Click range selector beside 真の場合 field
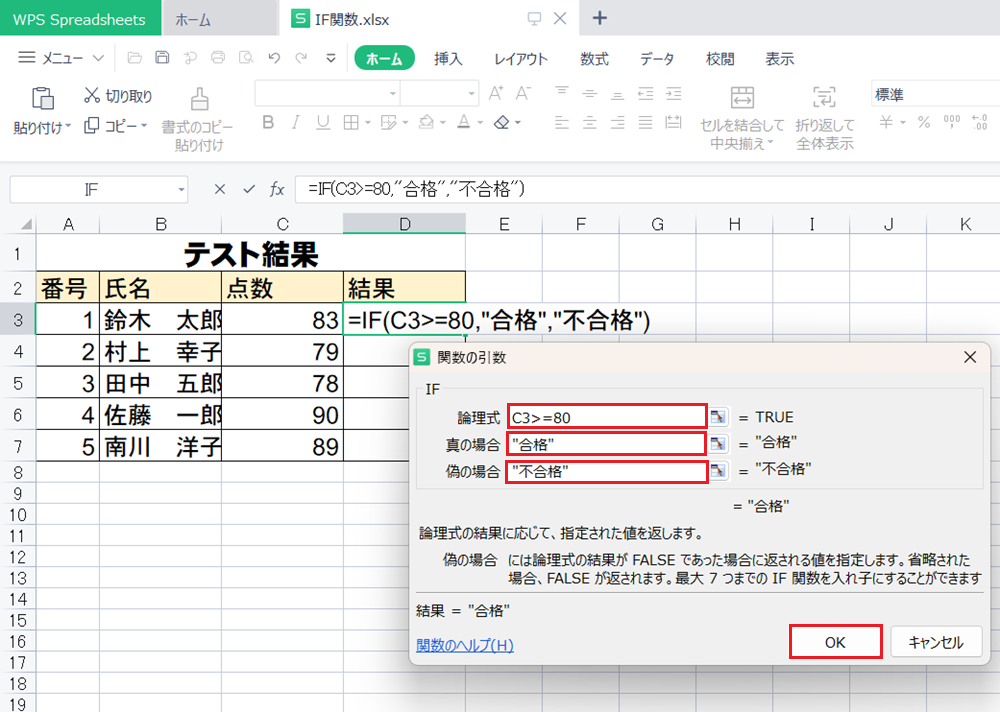Screen dimensions: 1000x712 [718, 443]
